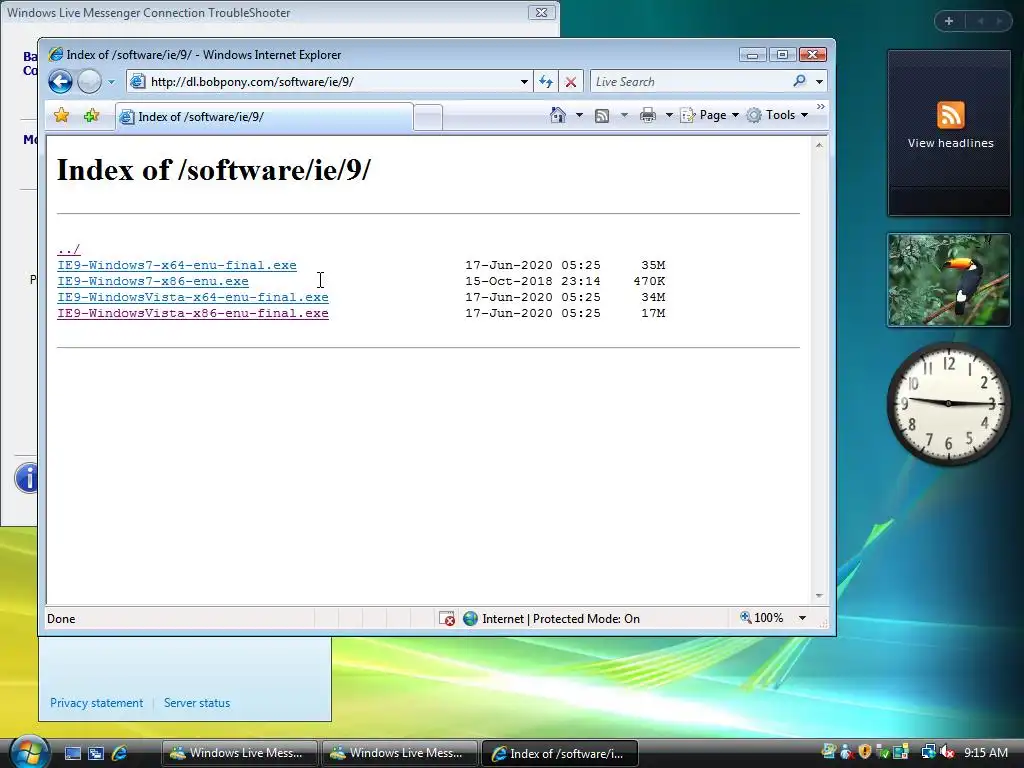Download IE9-WindowsVista-x86-enu-final.exe
The height and width of the screenshot is (768, 1024).
pos(193,313)
